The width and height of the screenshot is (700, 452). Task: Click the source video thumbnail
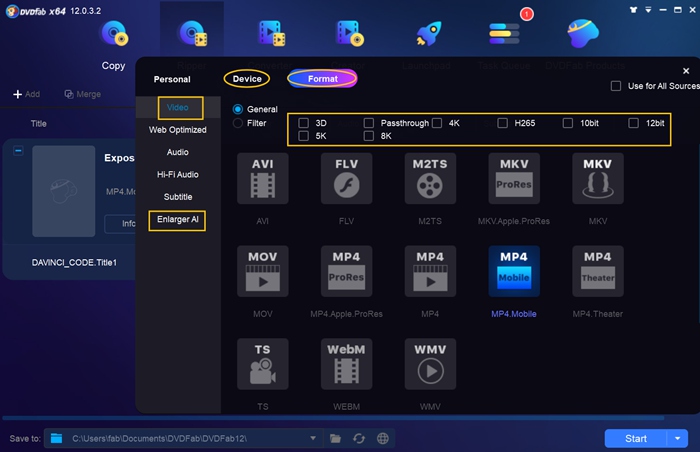pos(63,191)
